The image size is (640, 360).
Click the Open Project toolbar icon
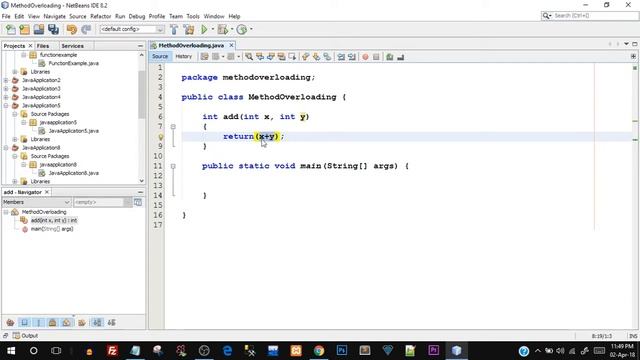pyautogui.click(x=39, y=29)
